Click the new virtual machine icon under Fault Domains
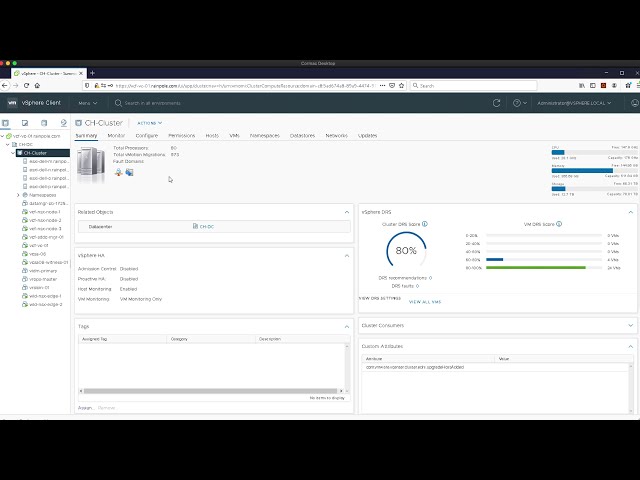 pos(129,172)
